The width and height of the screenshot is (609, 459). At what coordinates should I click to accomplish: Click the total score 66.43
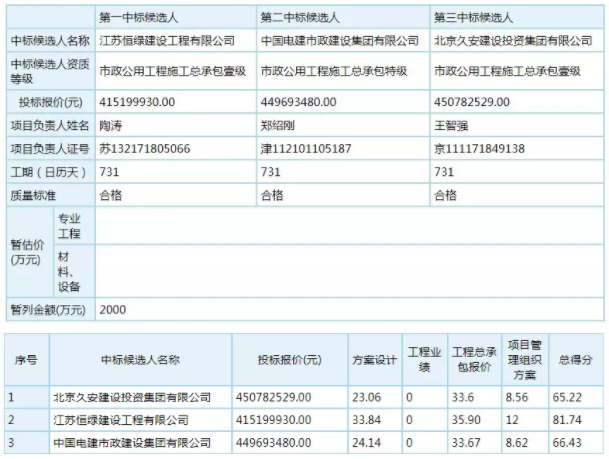click(x=567, y=443)
